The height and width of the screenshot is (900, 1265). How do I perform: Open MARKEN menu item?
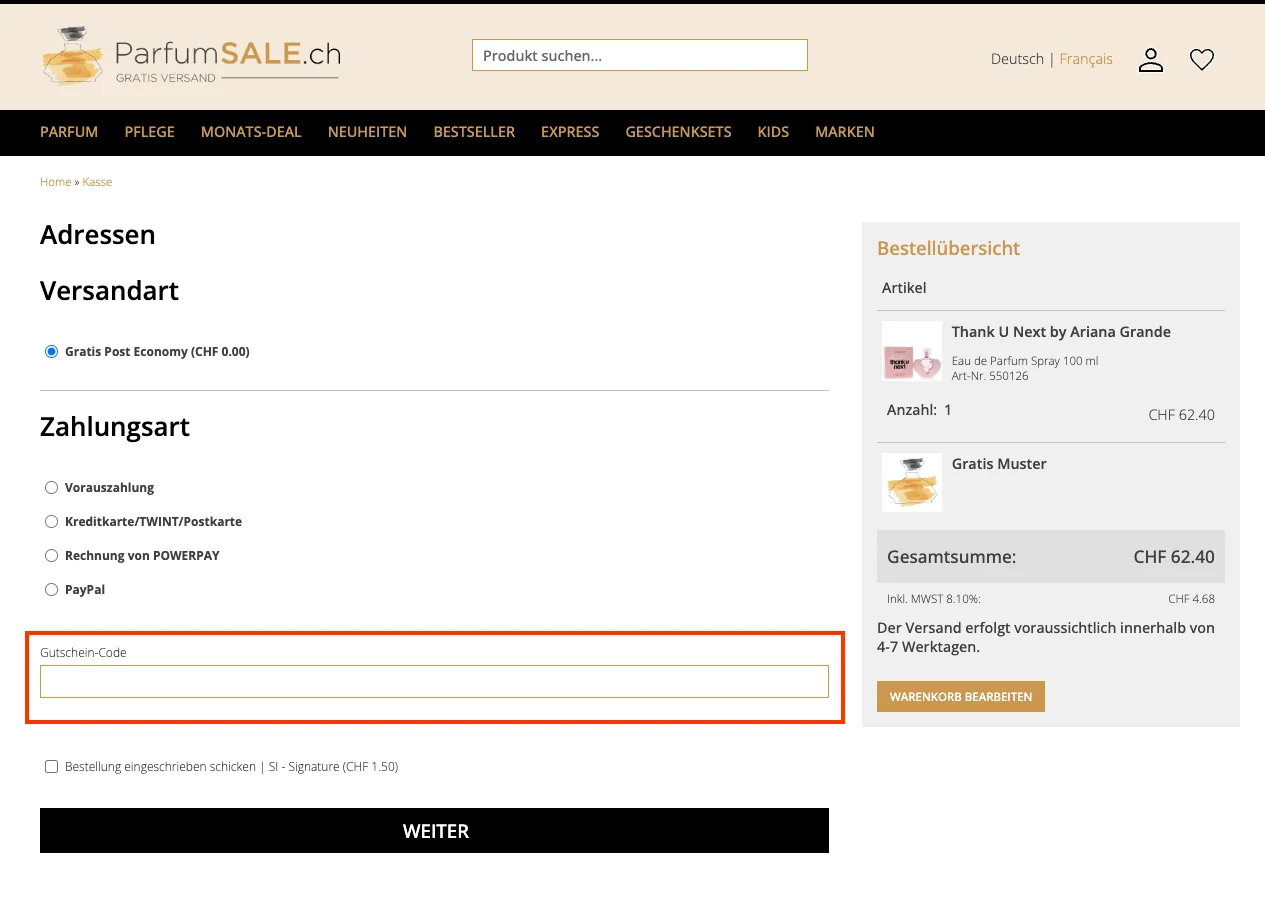(845, 132)
